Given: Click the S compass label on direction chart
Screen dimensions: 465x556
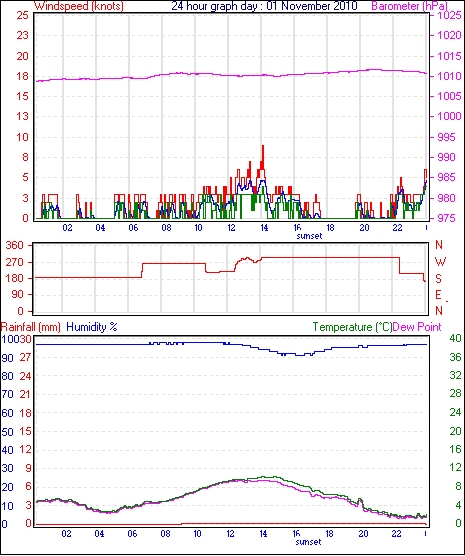Looking at the screenshot, I should [x=438, y=279].
